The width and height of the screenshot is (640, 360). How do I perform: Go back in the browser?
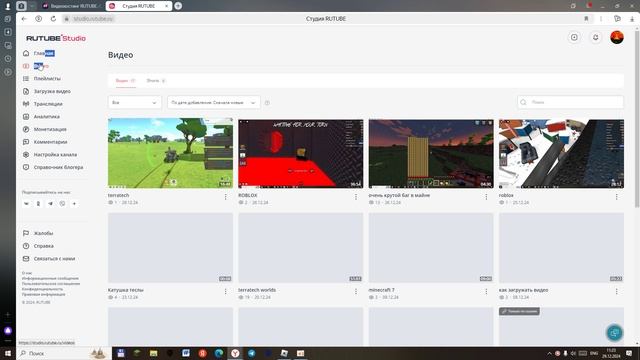click(24, 19)
